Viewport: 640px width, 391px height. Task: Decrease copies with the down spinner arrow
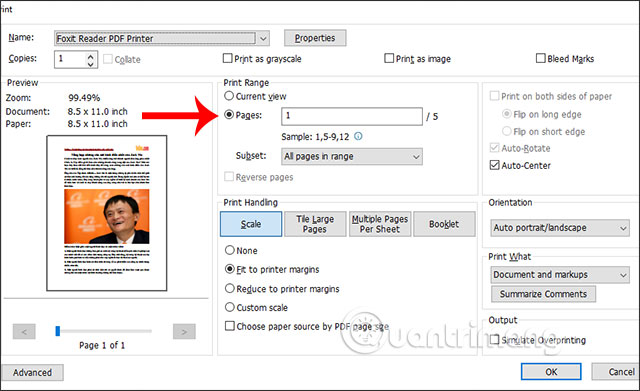91,64
